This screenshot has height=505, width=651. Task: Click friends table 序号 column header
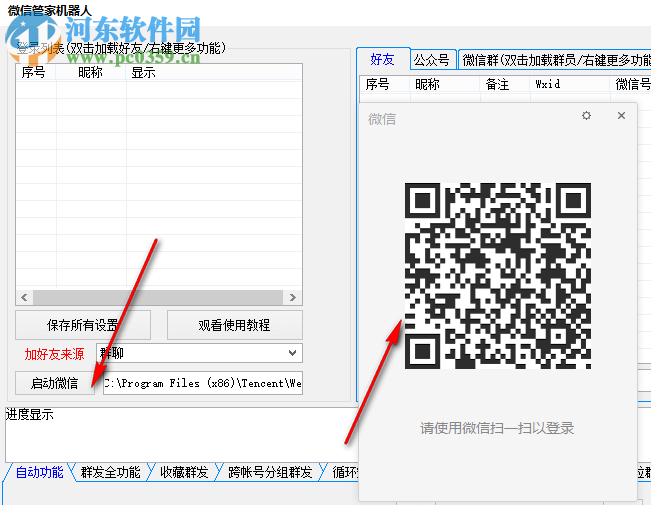(384, 84)
